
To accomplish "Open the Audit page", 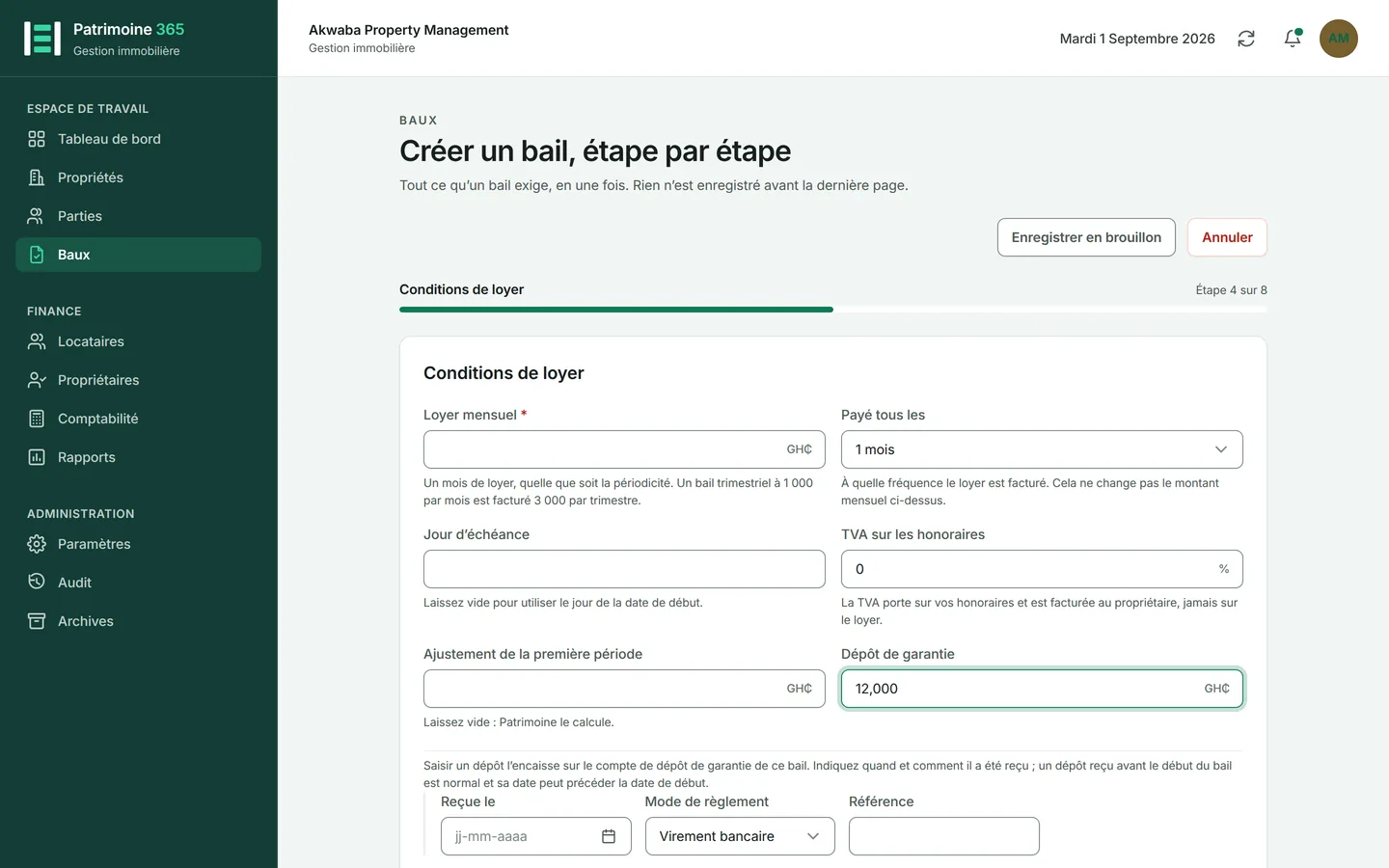I will point(138,583).
